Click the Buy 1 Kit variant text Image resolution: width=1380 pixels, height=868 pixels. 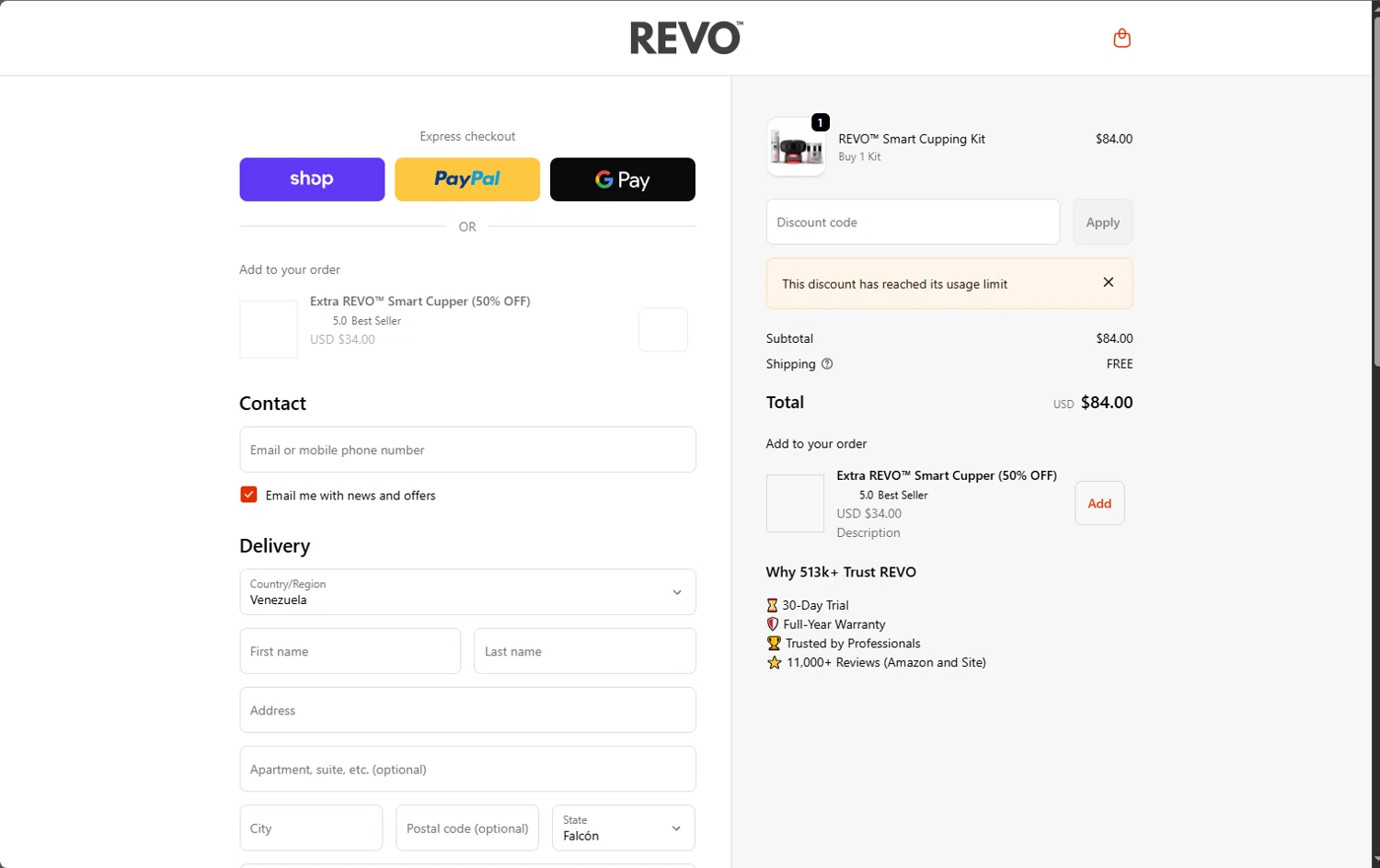pyautogui.click(x=859, y=157)
